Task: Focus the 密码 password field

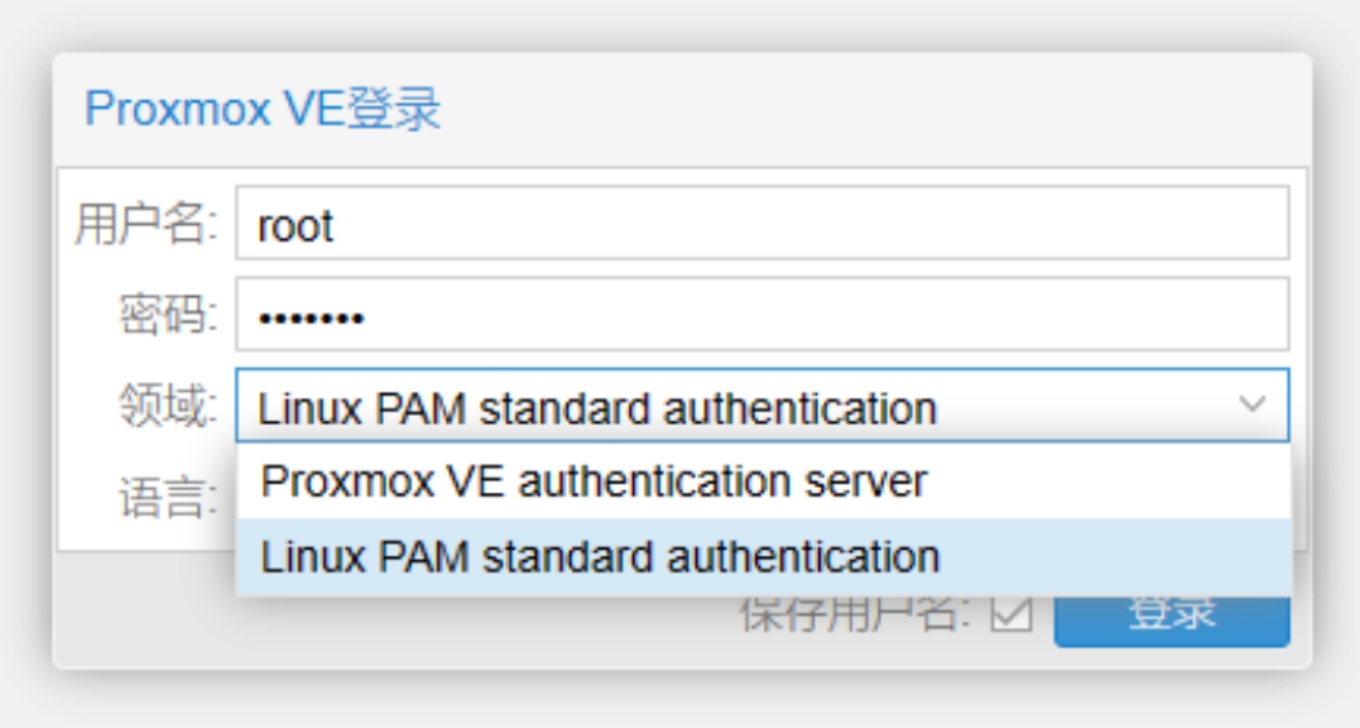Action: coord(760,316)
